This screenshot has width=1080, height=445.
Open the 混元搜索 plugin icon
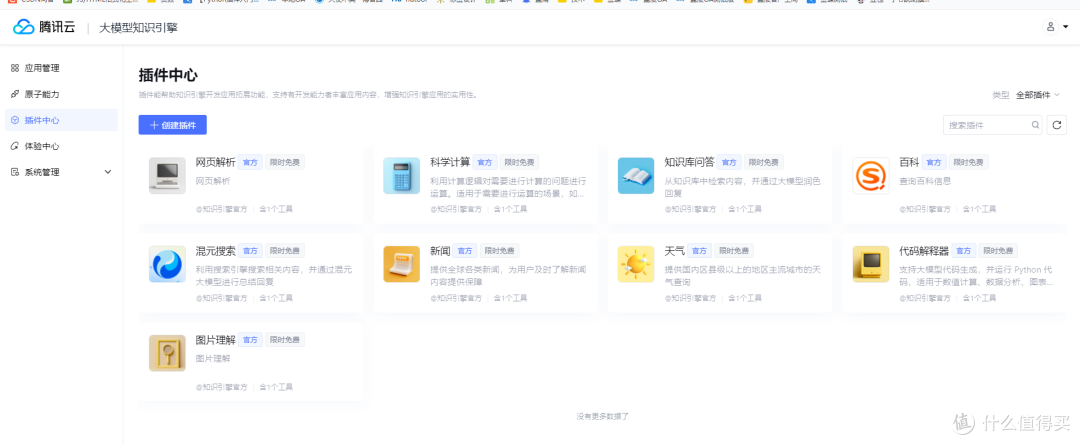[167, 264]
